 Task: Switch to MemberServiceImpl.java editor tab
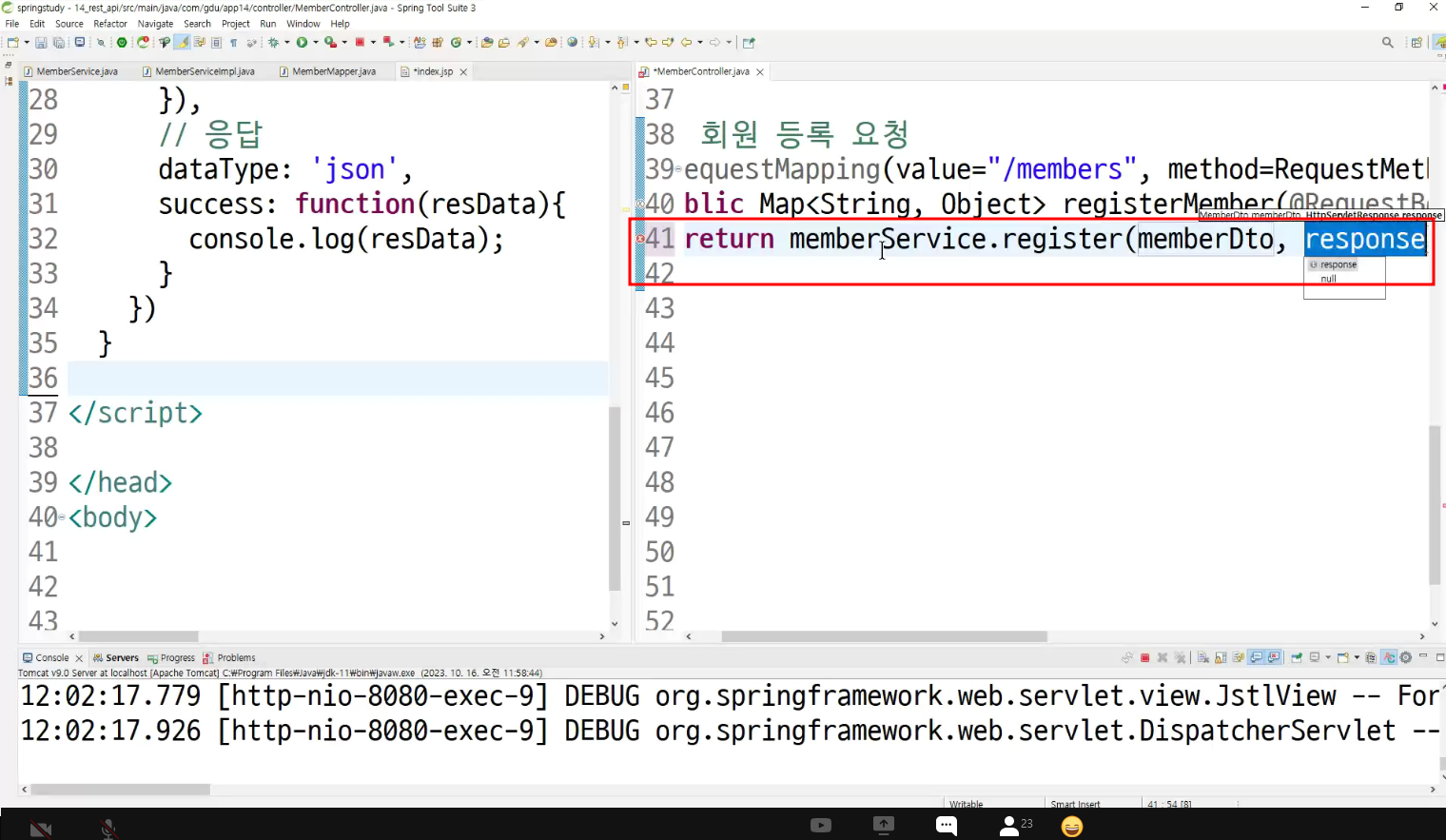199,71
